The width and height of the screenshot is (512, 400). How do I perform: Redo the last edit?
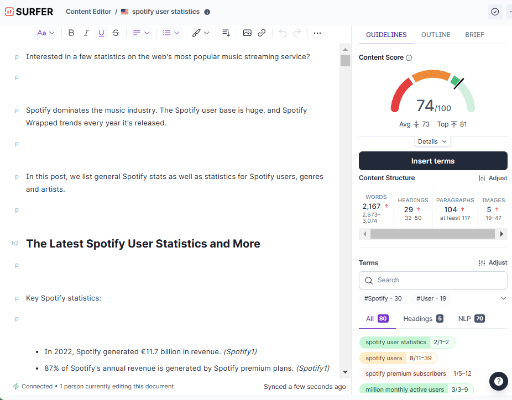click(297, 33)
